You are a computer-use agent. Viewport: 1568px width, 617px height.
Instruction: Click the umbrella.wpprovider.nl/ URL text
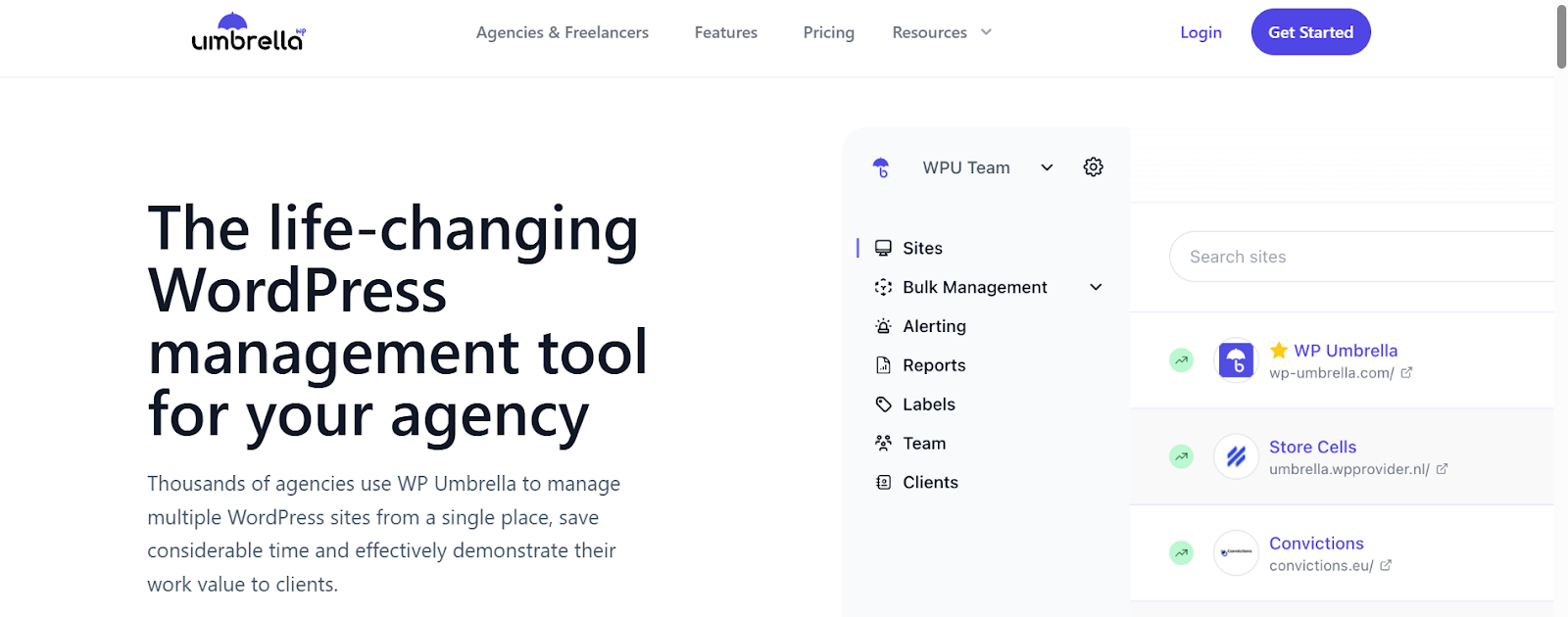point(1349,469)
